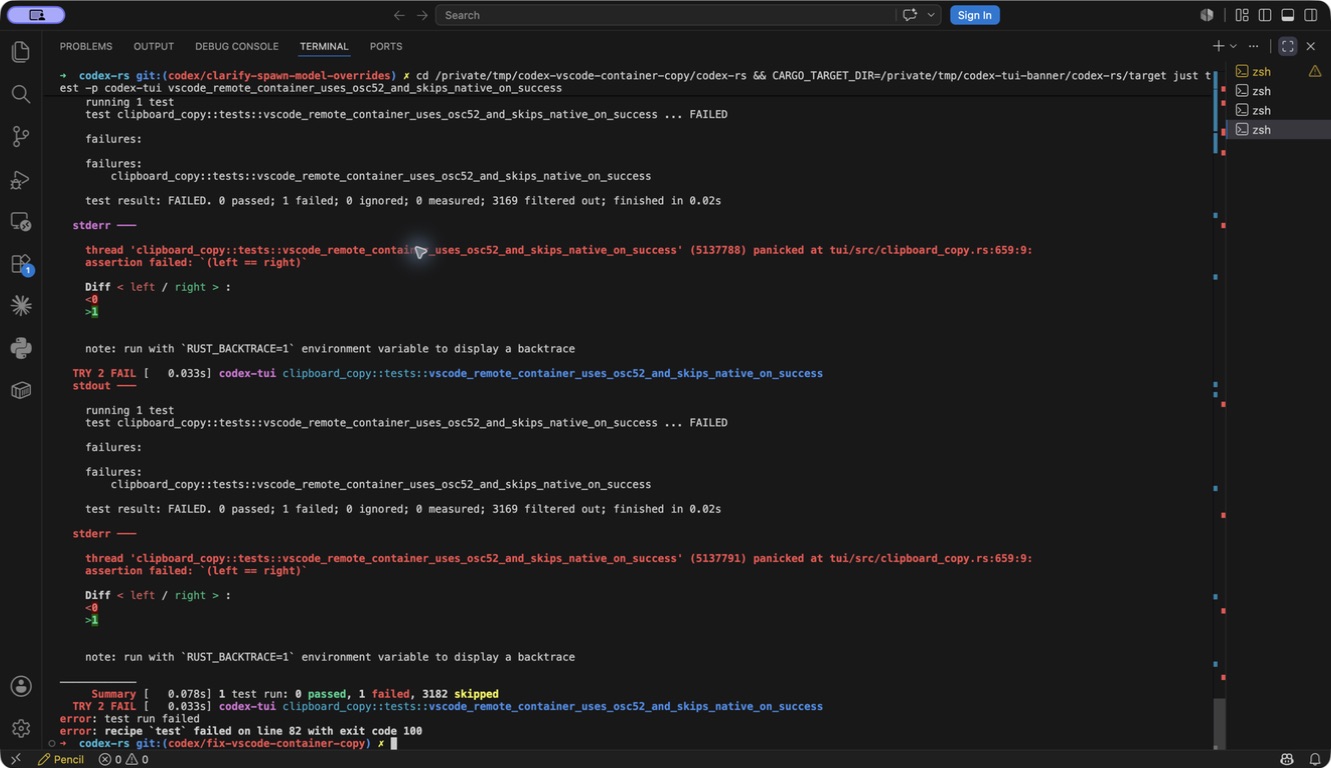Toggle the primary side bar
The image size is (1331, 768).
pos(1265,15)
